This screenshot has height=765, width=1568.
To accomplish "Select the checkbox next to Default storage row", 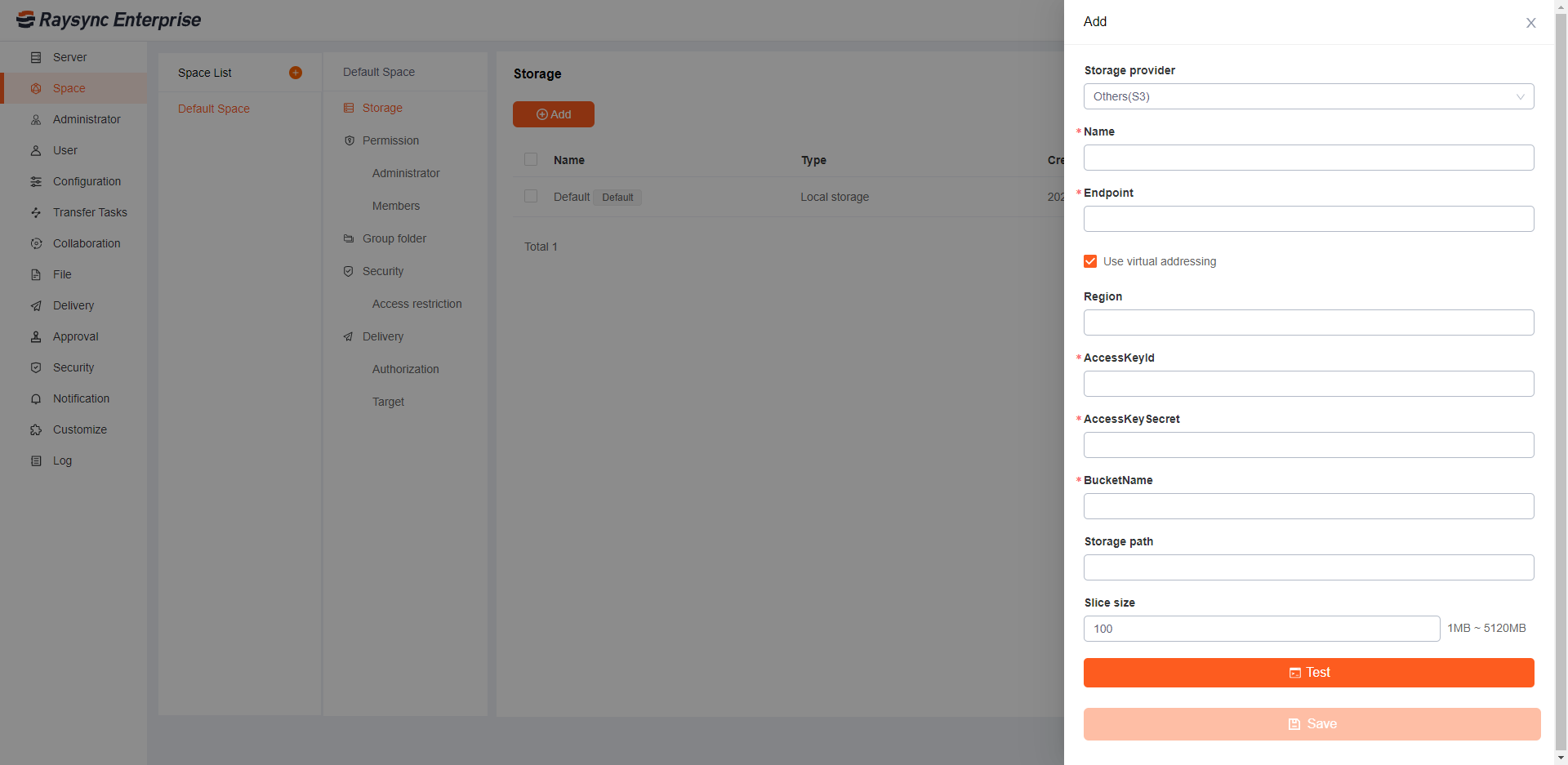I will pyautogui.click(x=530, y=196).
